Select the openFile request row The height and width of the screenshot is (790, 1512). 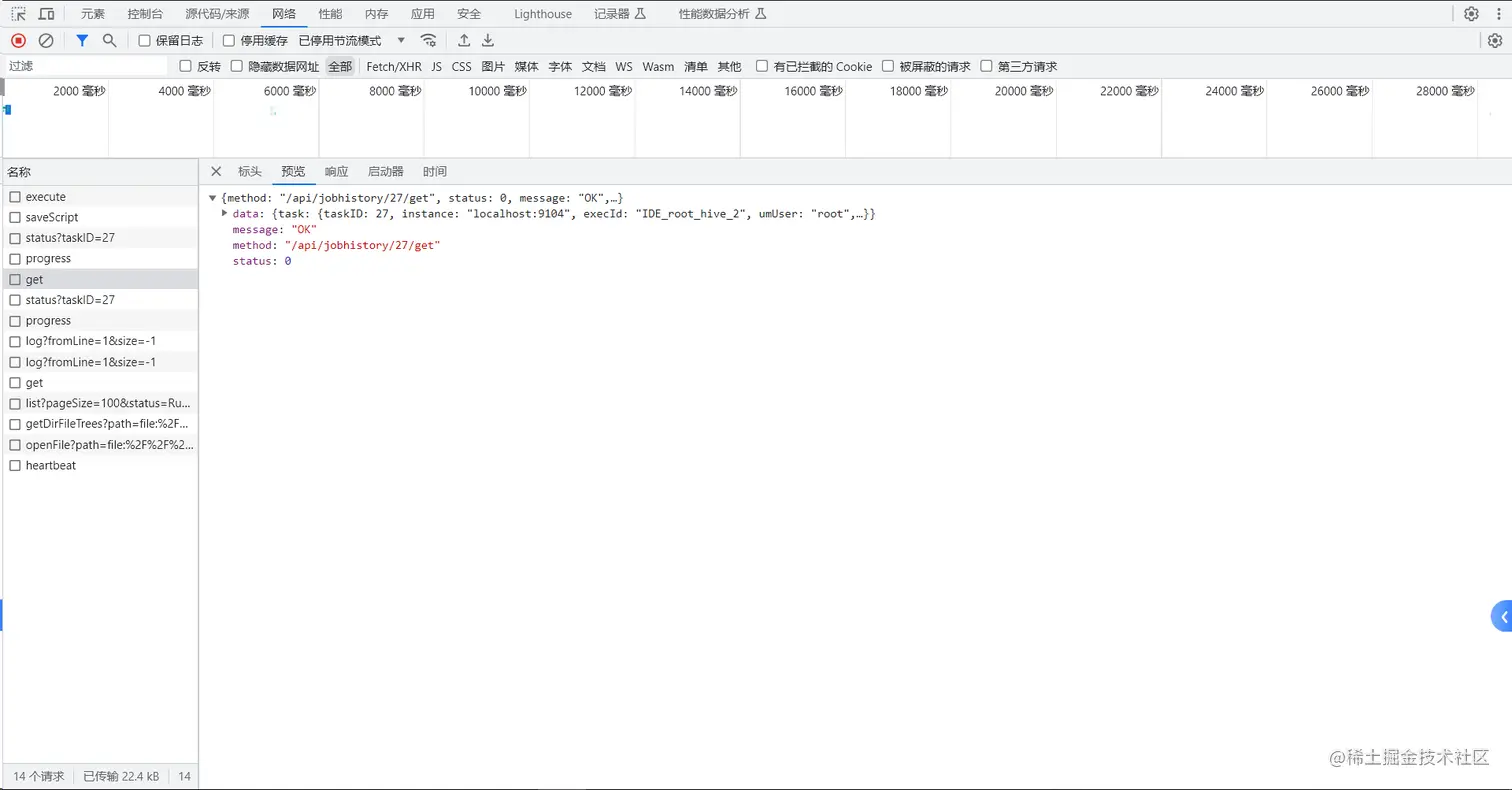(x=100, y=445)
